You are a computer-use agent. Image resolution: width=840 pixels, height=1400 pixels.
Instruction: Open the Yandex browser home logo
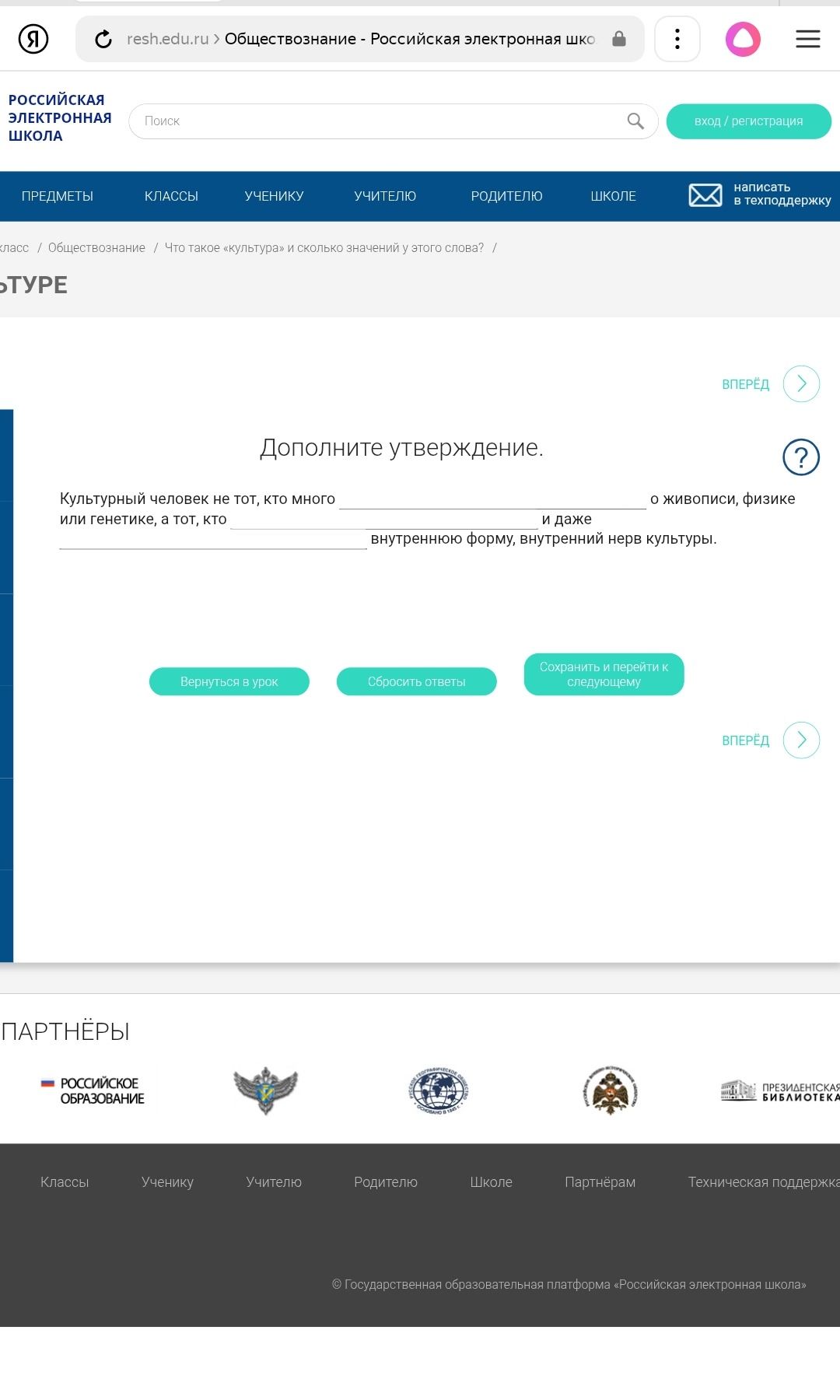click(x=33, y=38)
